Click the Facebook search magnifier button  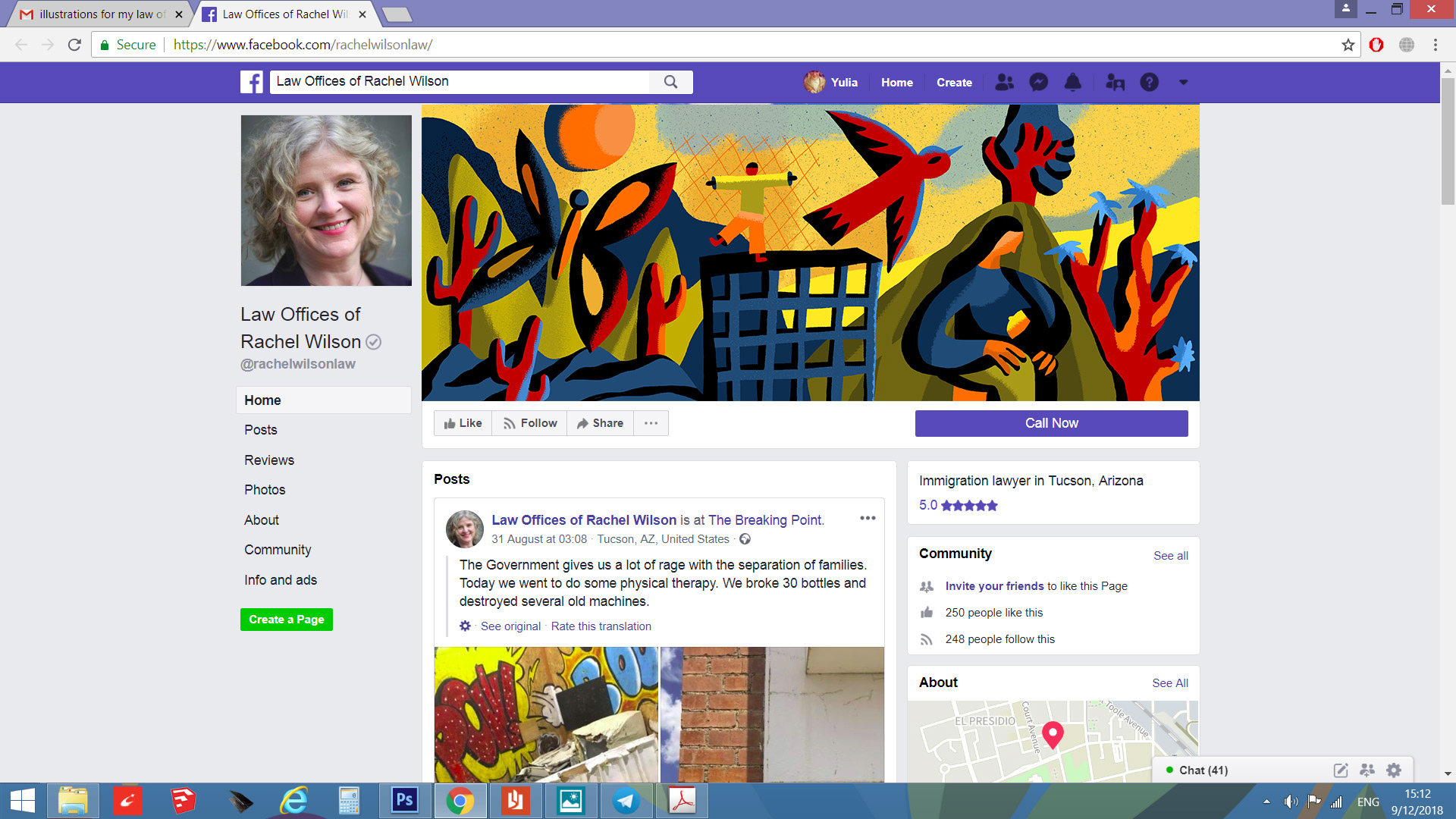(670, 82)
